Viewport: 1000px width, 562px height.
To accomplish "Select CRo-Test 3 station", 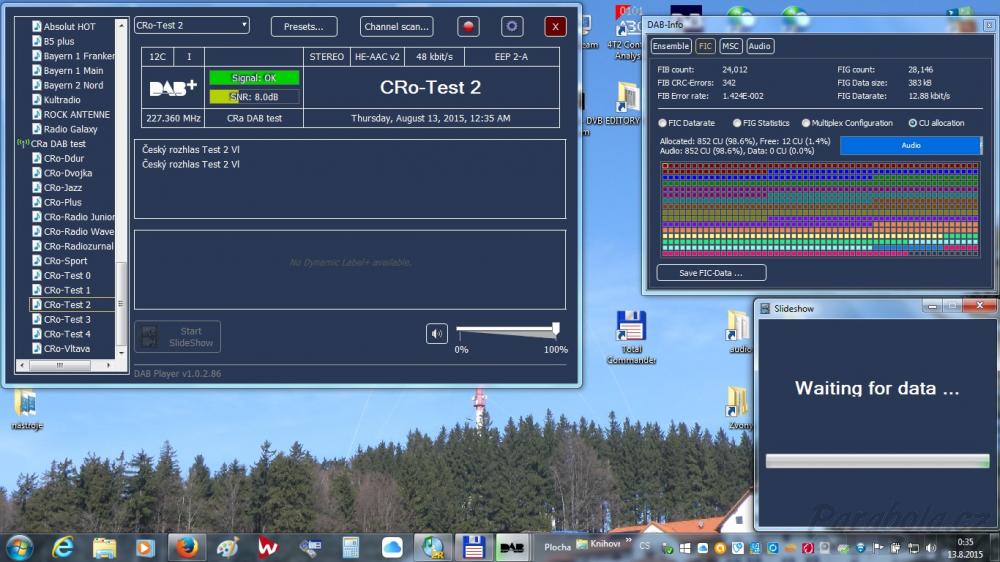I will (x=66, y=320).
